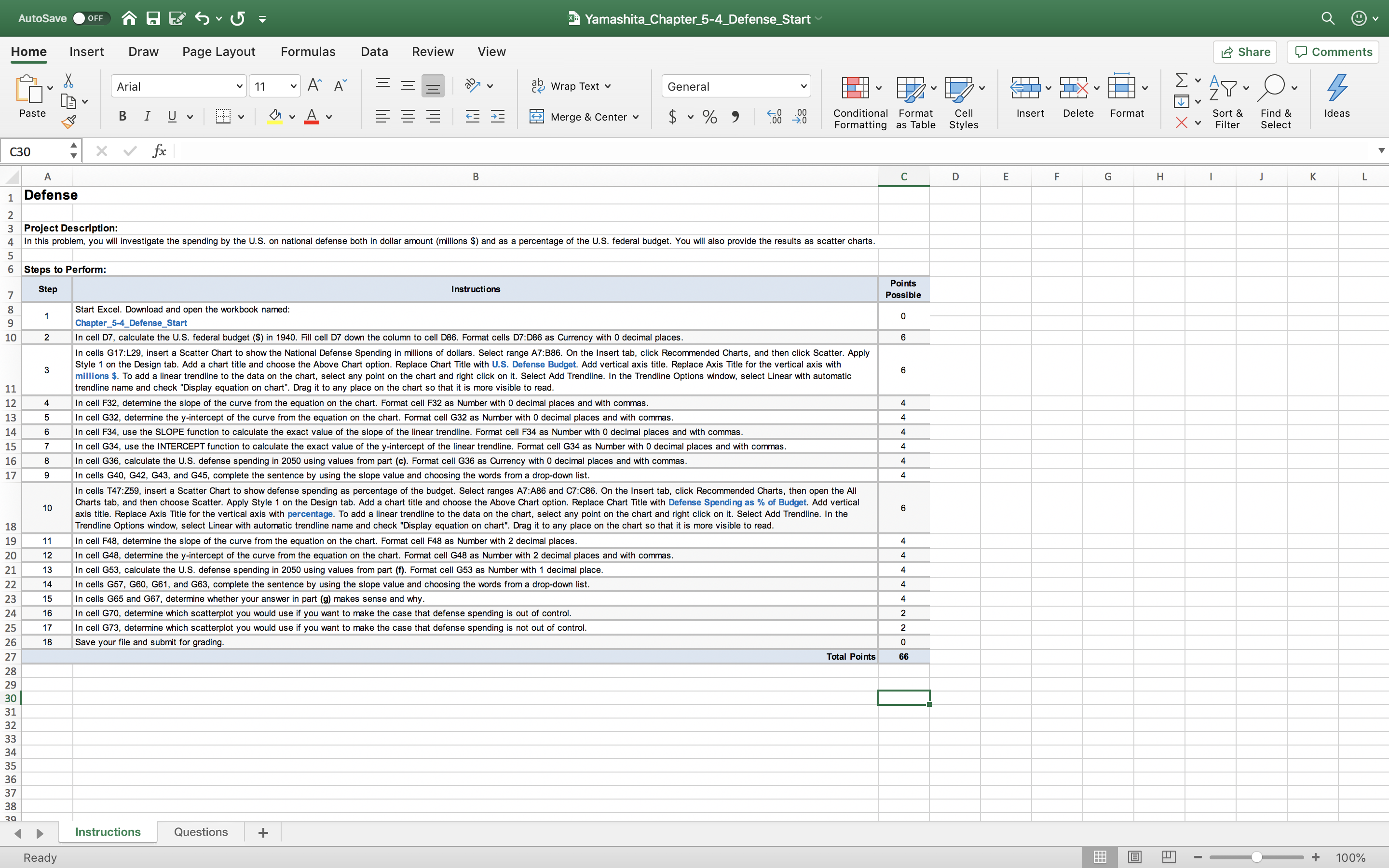Apply percent style formatting
The image size is (1389, 868).
point(709,117)
